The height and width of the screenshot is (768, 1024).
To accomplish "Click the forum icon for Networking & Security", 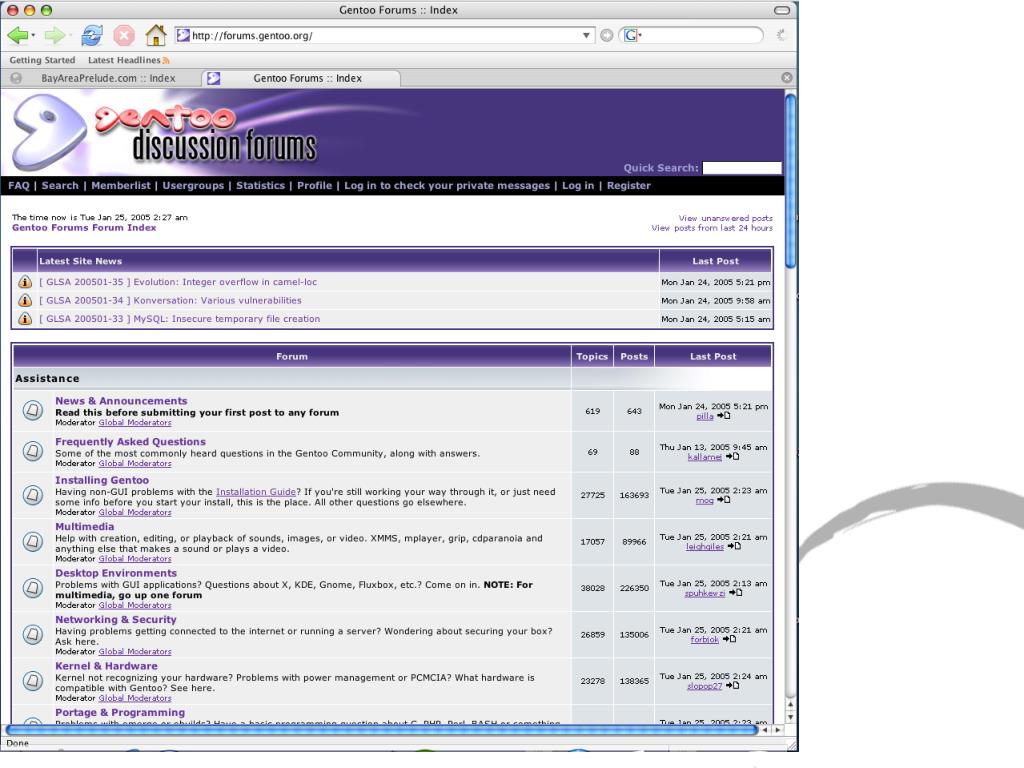I will click(x=33, y=634).
